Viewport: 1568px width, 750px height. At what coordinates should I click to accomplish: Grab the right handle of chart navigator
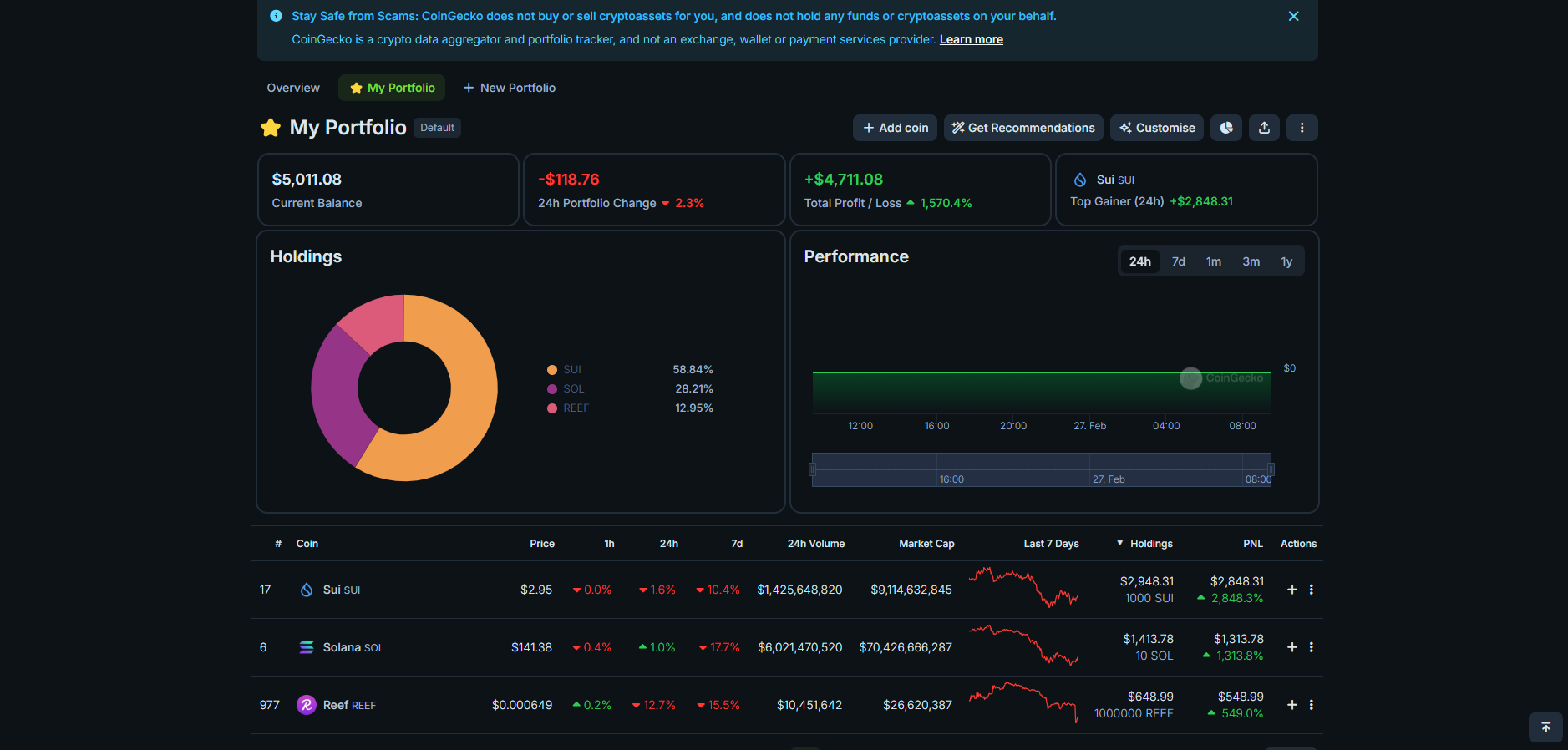[x=1271, y=469]
